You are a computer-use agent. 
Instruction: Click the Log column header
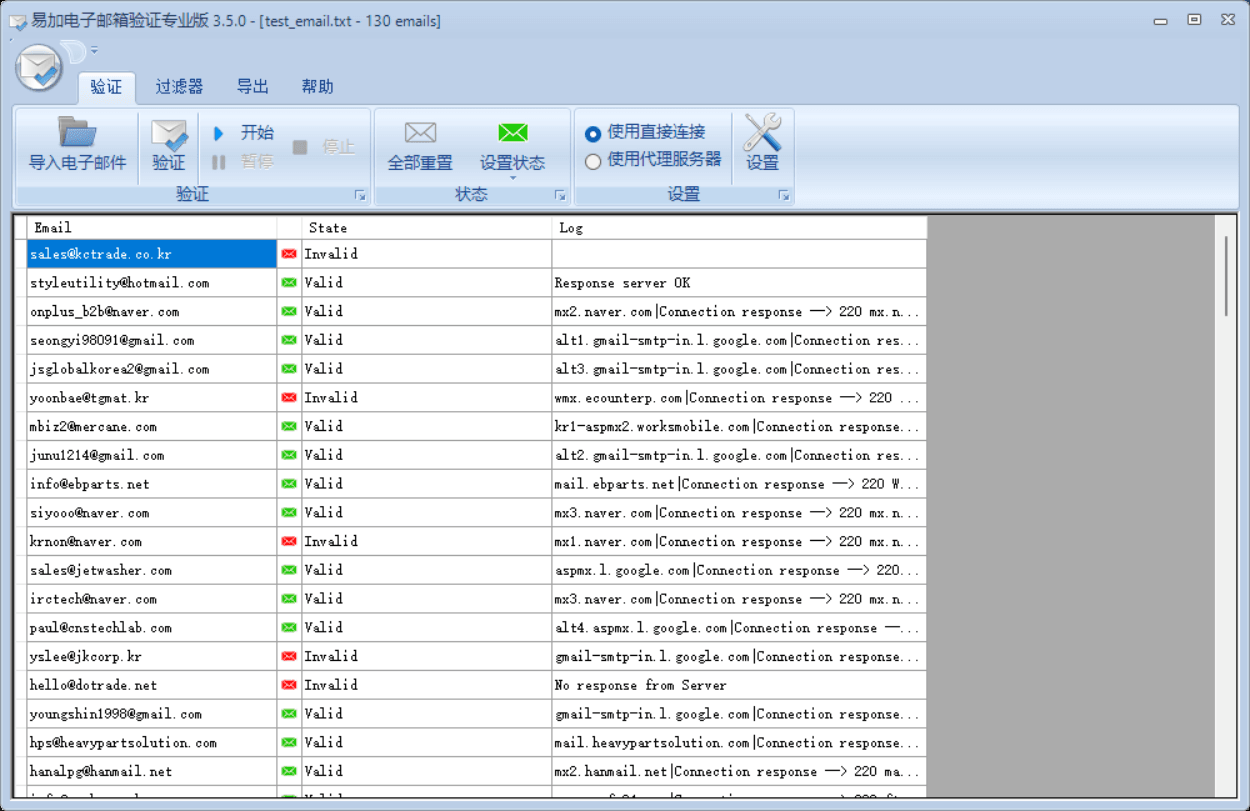740,228
